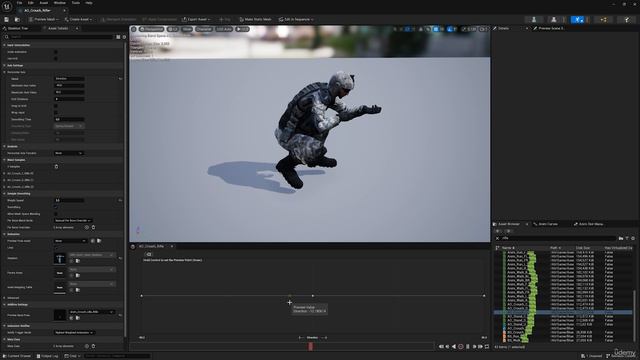The image size is (640, 360).
Task: Open viewport options hamburger menu
Action: point(133,29)
